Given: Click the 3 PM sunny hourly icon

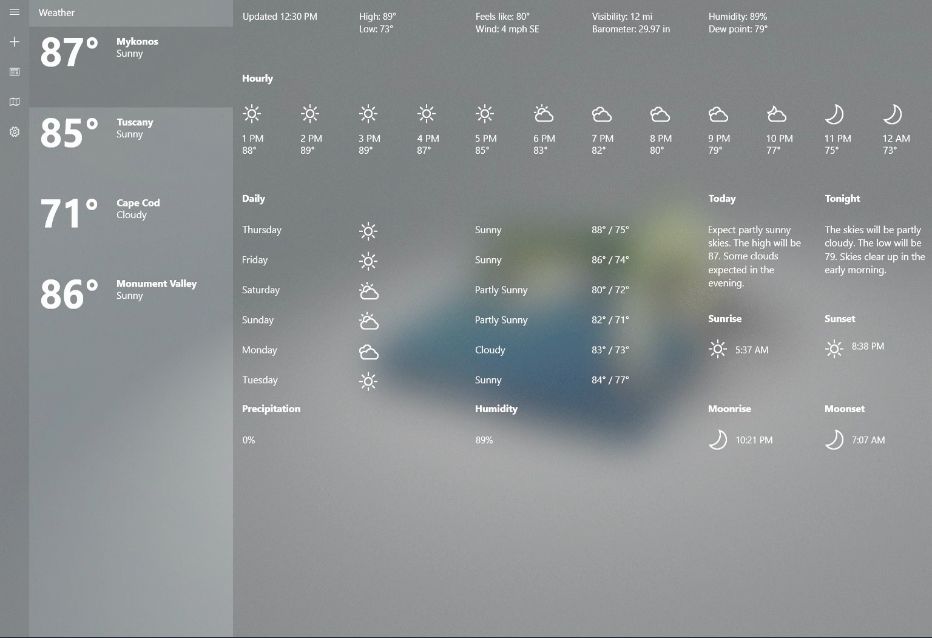Looking at the screenshot, I should 368,114.
